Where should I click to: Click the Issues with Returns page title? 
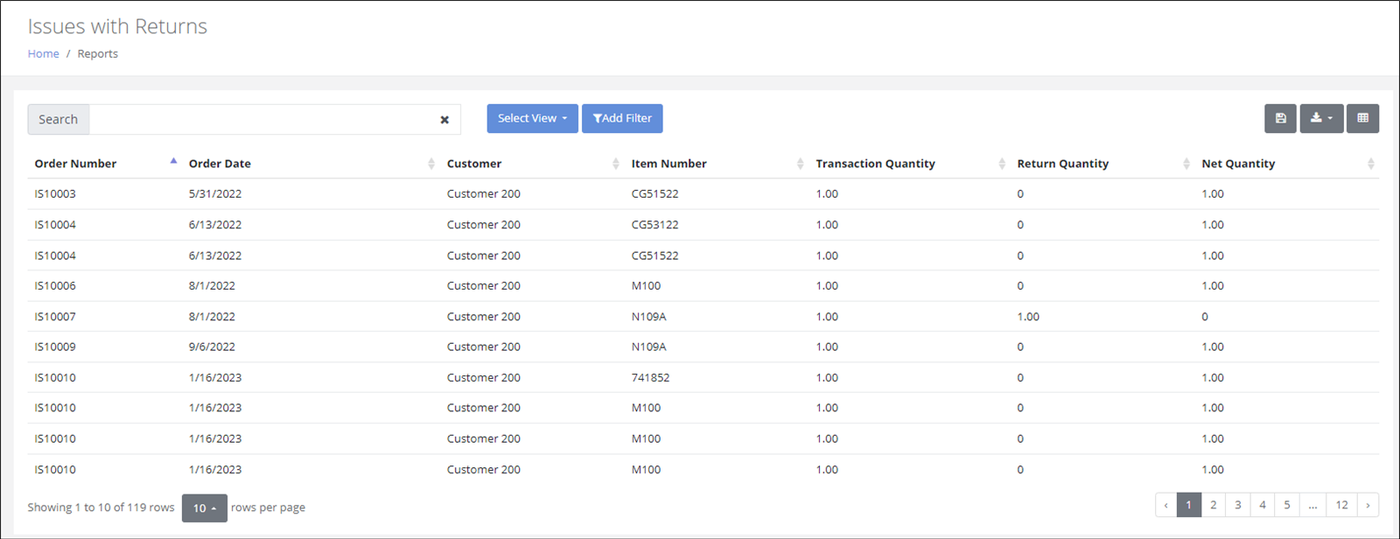118,26
